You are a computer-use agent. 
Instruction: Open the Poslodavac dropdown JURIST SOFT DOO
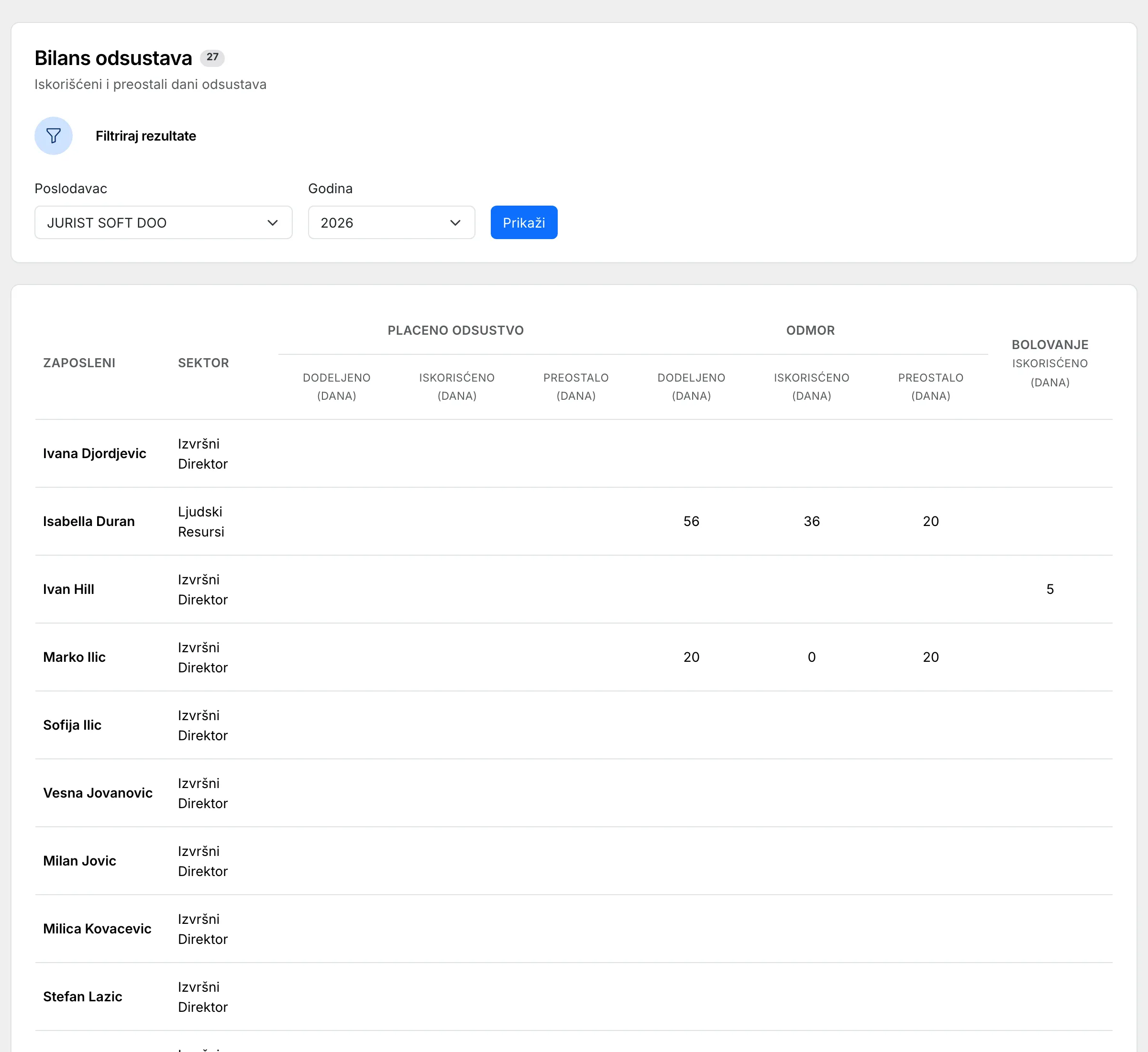(164, 222)
